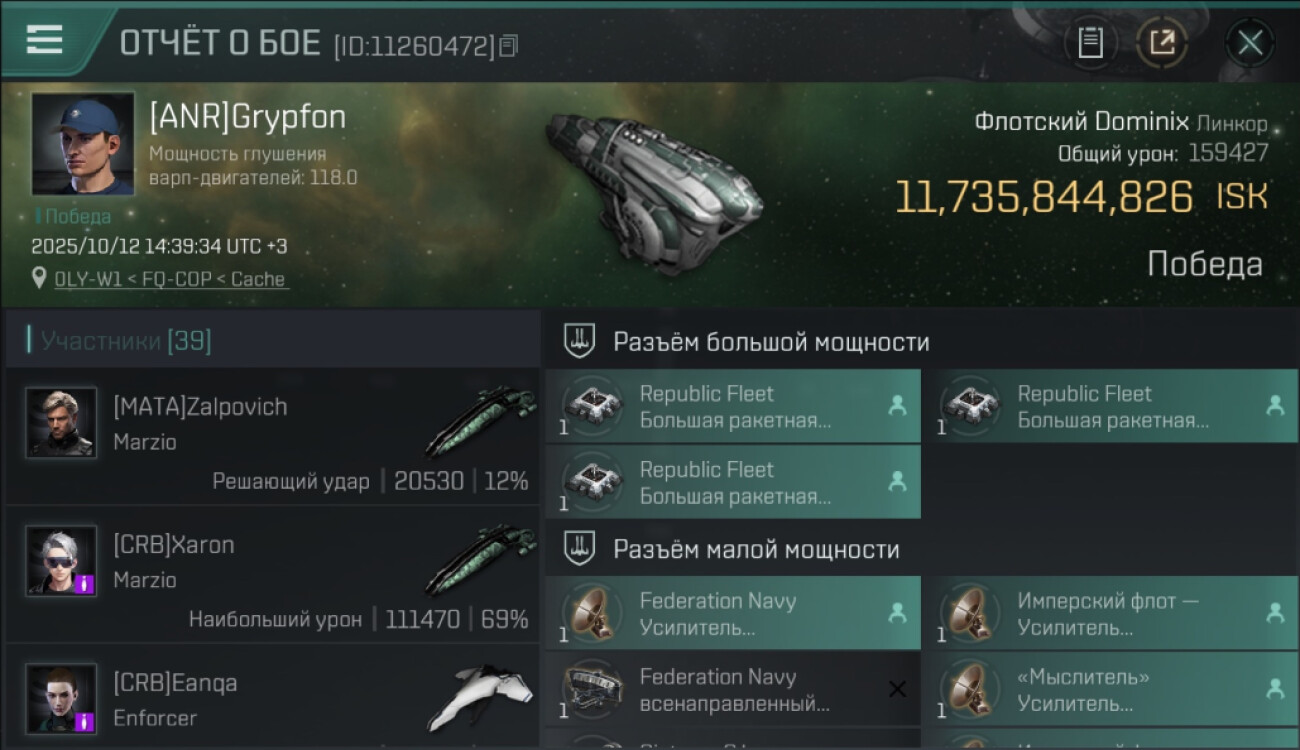Collapse the Разъём малой мощности section
The height and width of the screenshot is (750, 1300).
pyautogui.click(x=579, y=549)
